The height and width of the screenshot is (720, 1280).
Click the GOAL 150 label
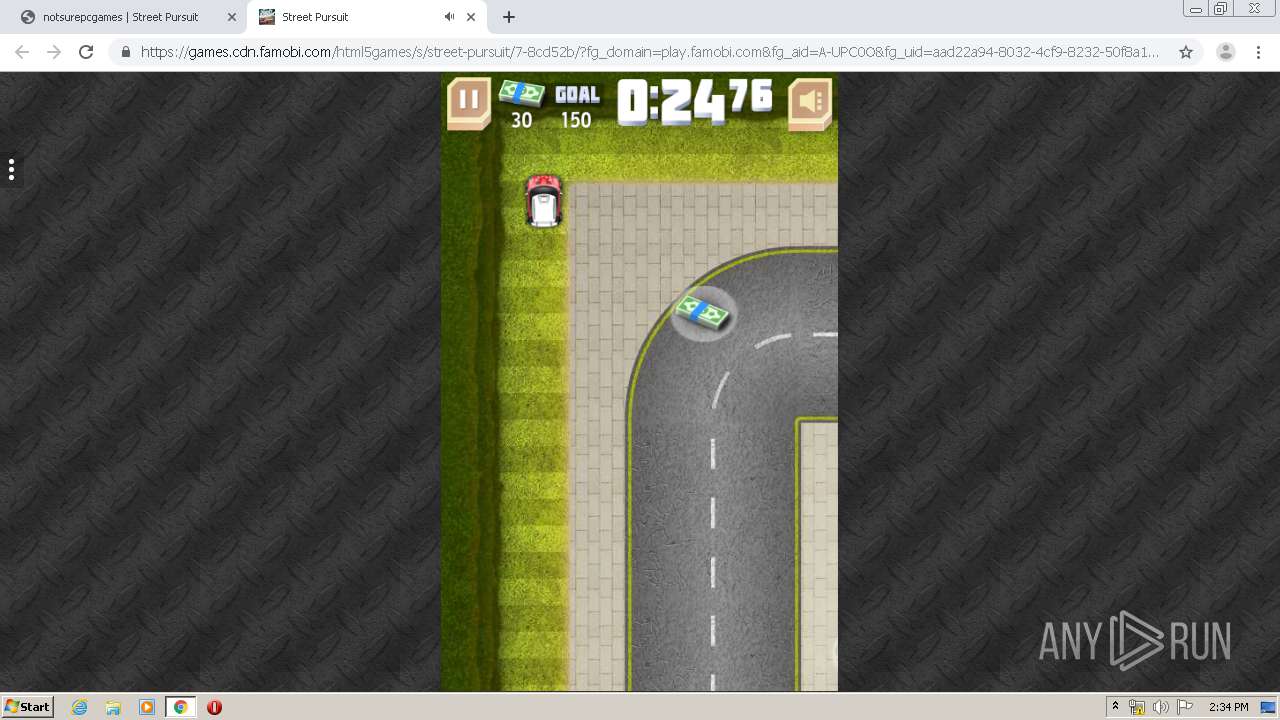point(576,107)
